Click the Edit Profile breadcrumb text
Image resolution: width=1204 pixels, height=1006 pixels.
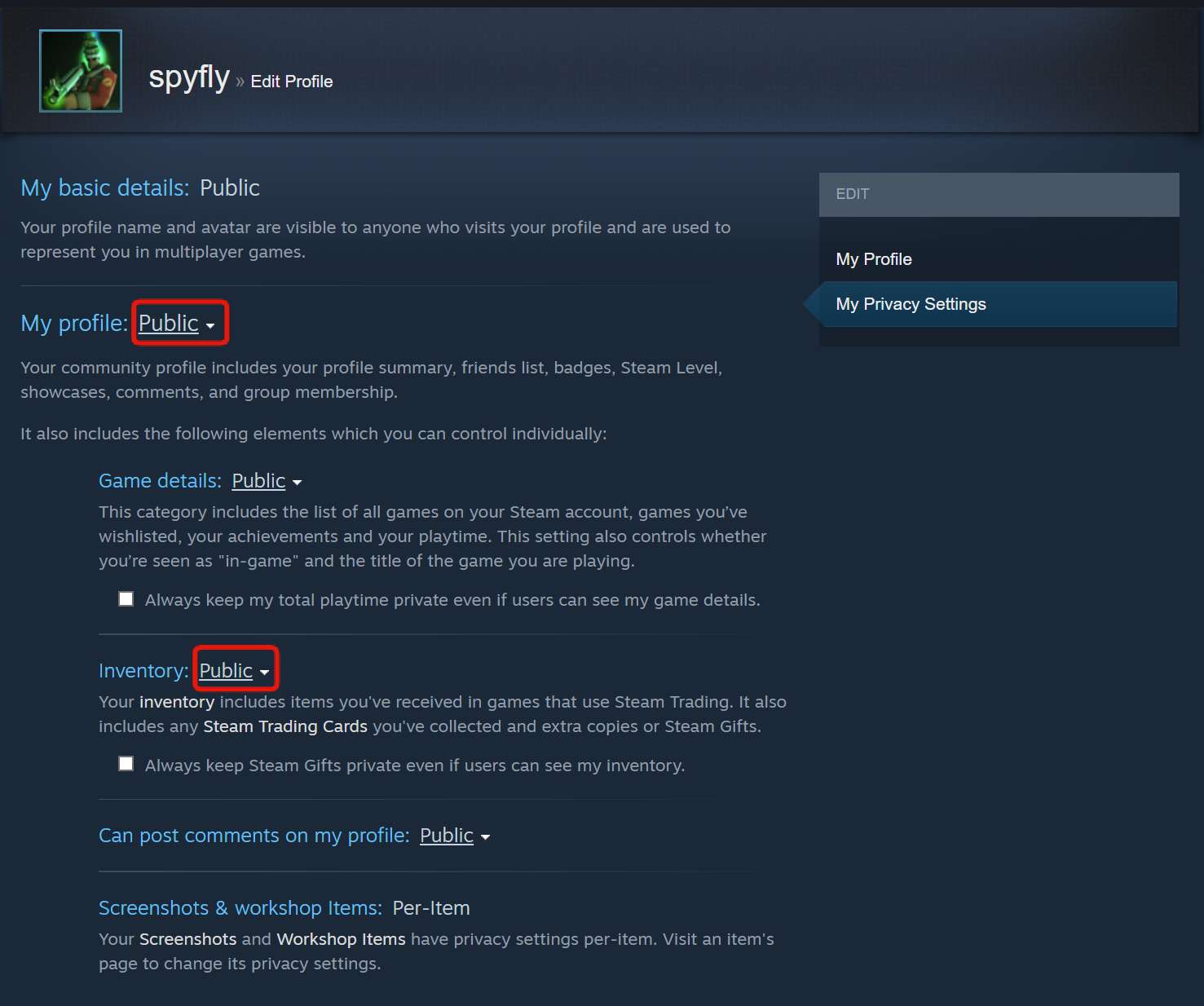292,82
